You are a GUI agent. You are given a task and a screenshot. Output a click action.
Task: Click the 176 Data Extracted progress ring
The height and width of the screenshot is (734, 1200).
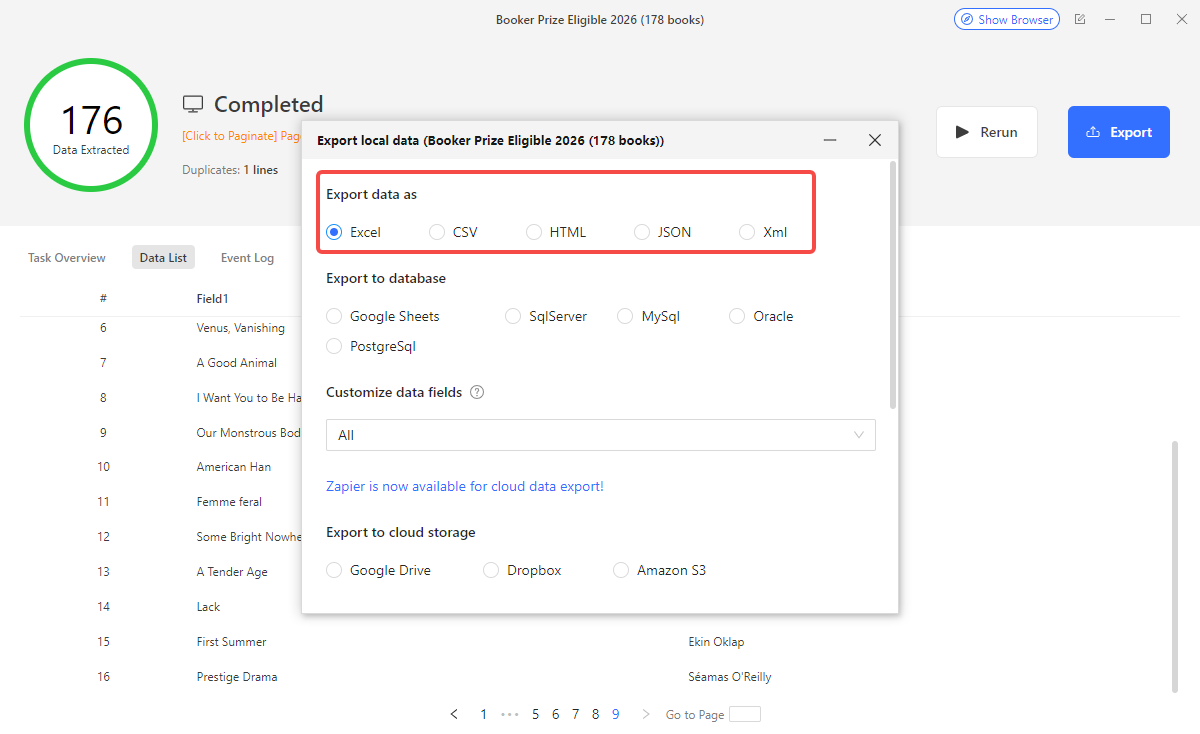[x=91, y=124]
